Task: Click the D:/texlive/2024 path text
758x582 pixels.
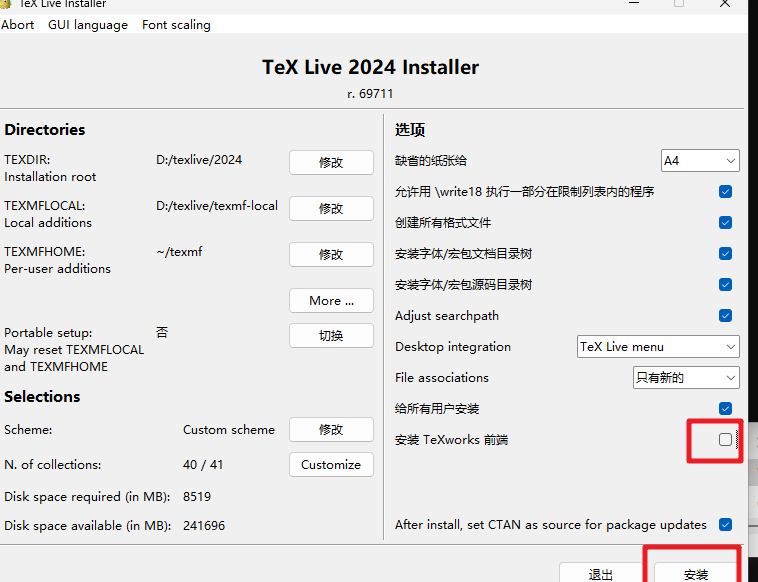Action: [x=199, y=160]
